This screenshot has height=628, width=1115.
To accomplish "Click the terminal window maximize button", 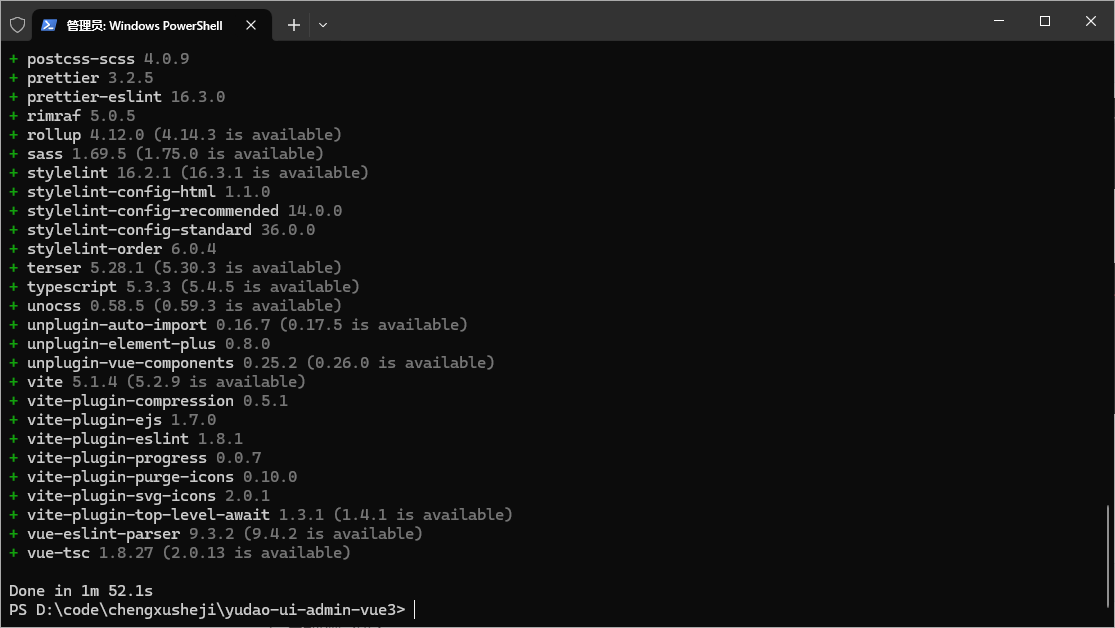I will click(x=1044, y=20).
